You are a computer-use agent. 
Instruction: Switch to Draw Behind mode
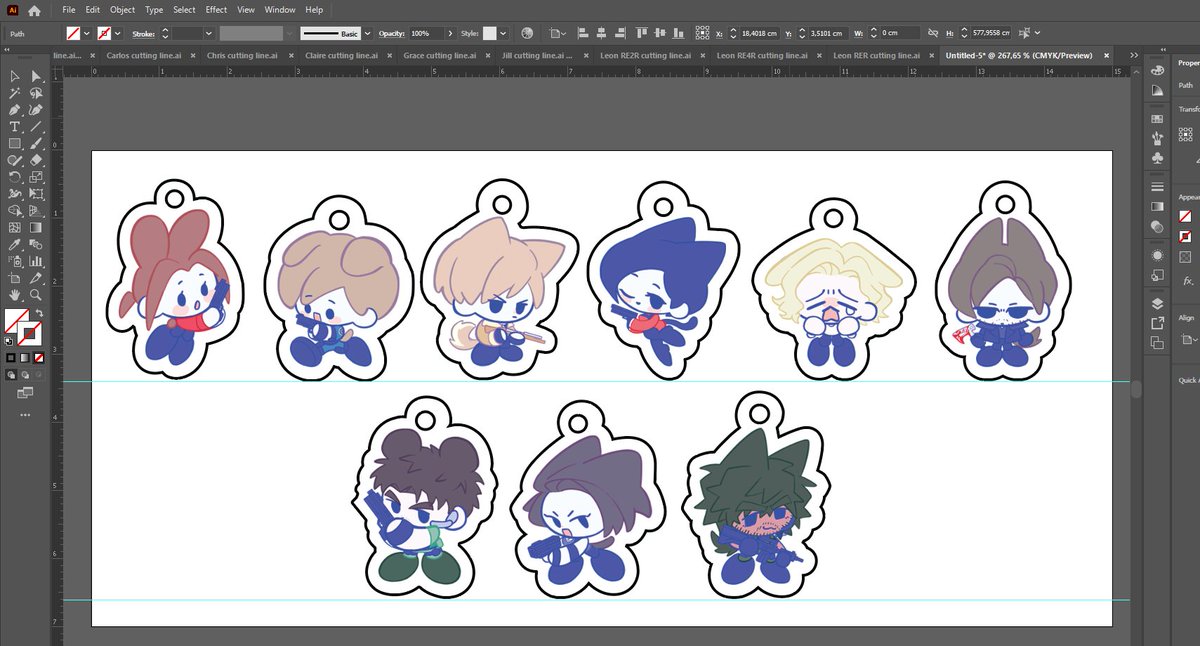25,376
